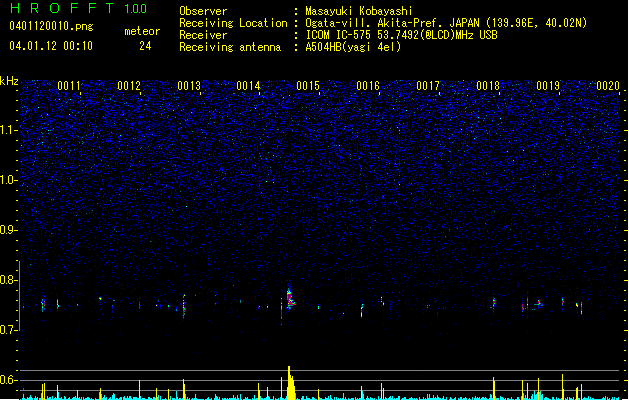Click the time marker 0012
This screenshot has height=400, width=629.
(x=129, y=86)
